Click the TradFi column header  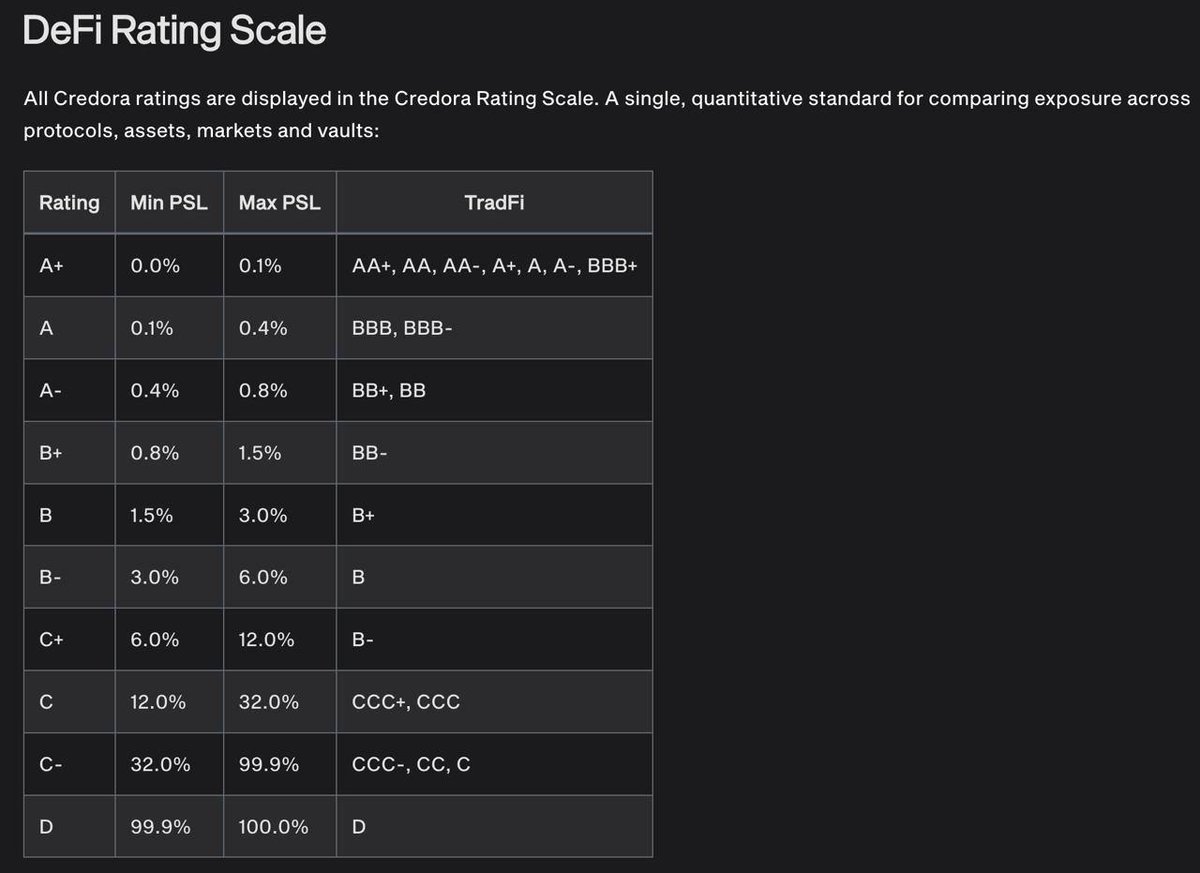tap(494, 203)
